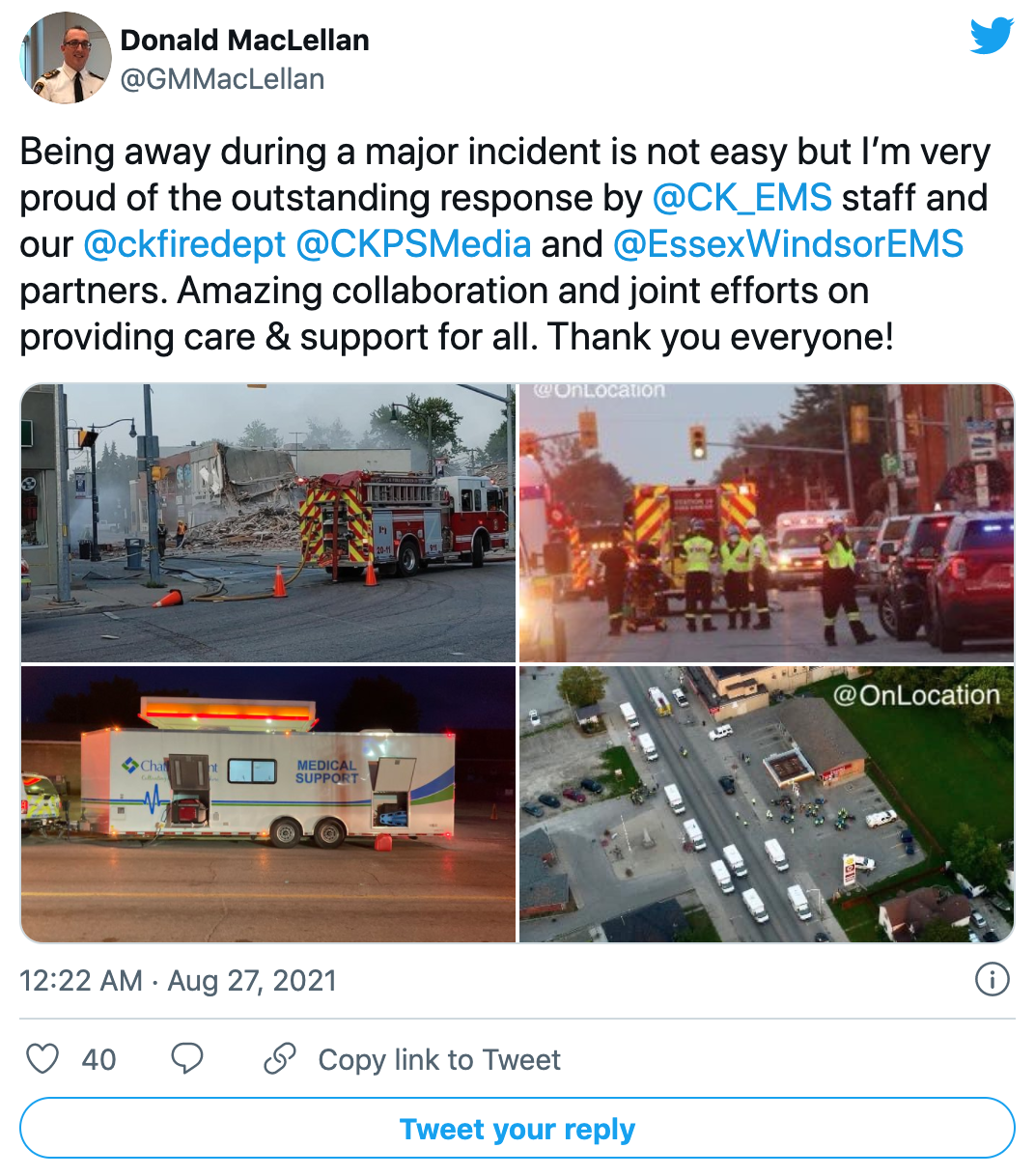Click the Twitter bird logo

(x=992, y=36)
